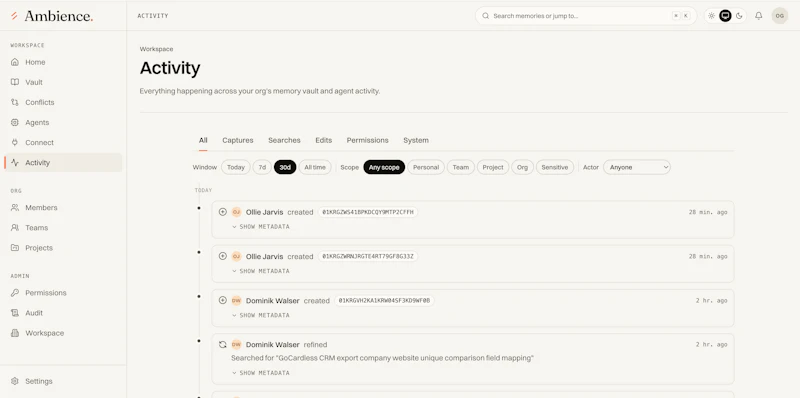
Task: Open Settings gear at sidebar bottom
Action: tap(63, 381)
